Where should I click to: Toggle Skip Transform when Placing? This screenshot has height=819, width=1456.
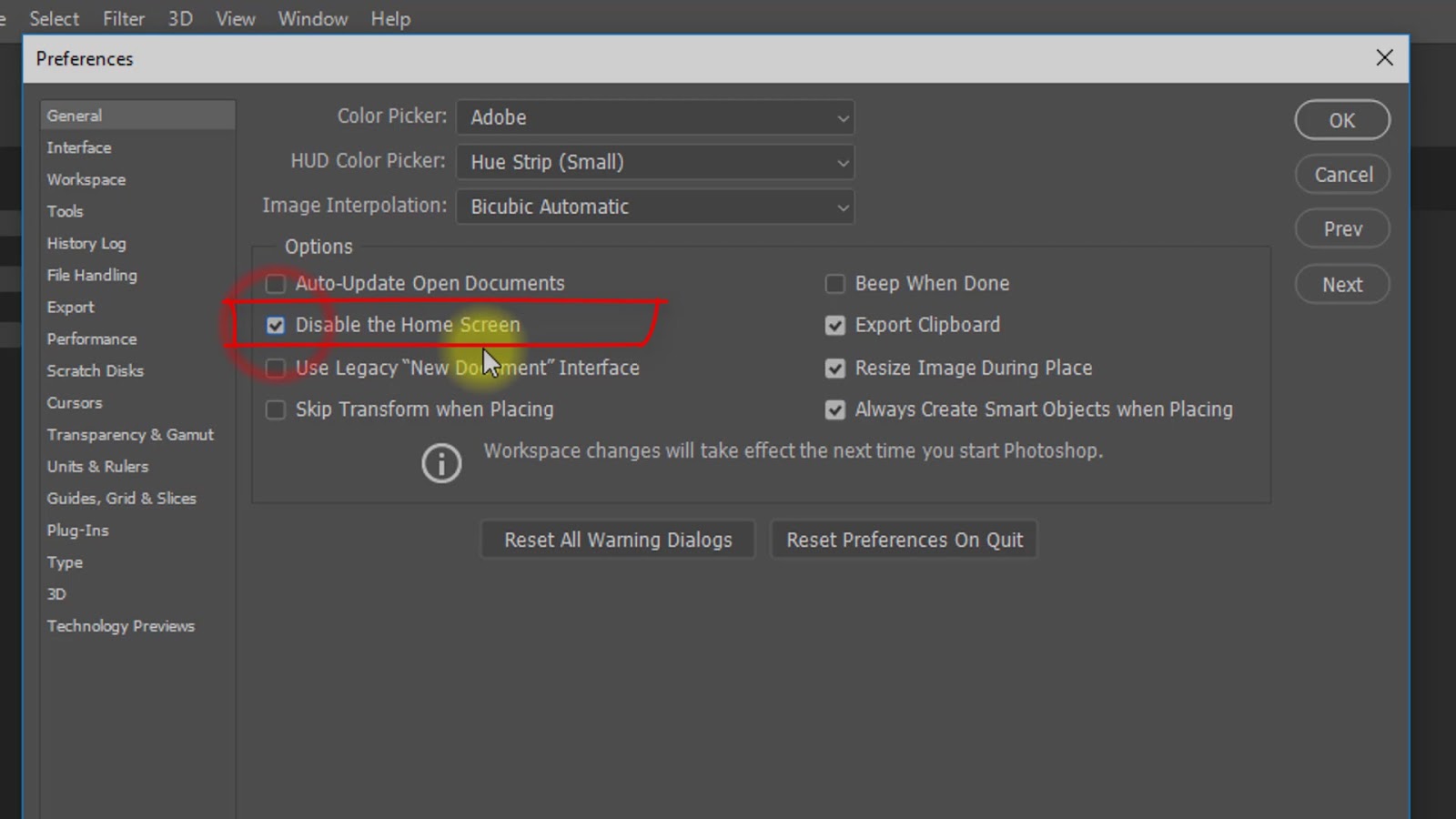tap(275, 409)
